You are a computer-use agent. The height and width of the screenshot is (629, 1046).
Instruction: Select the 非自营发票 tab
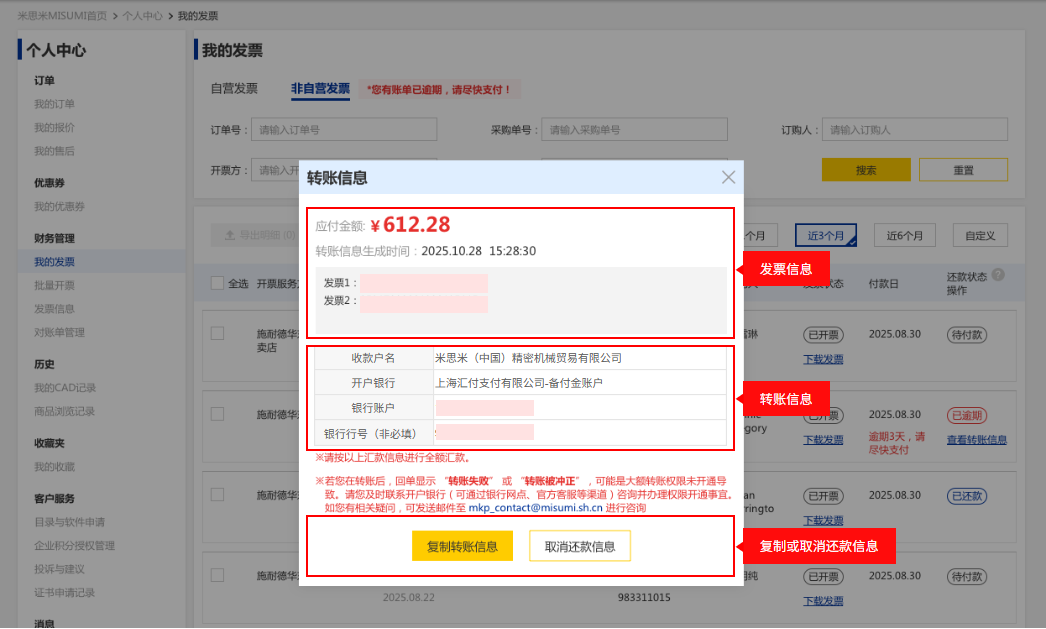(320, 89)
